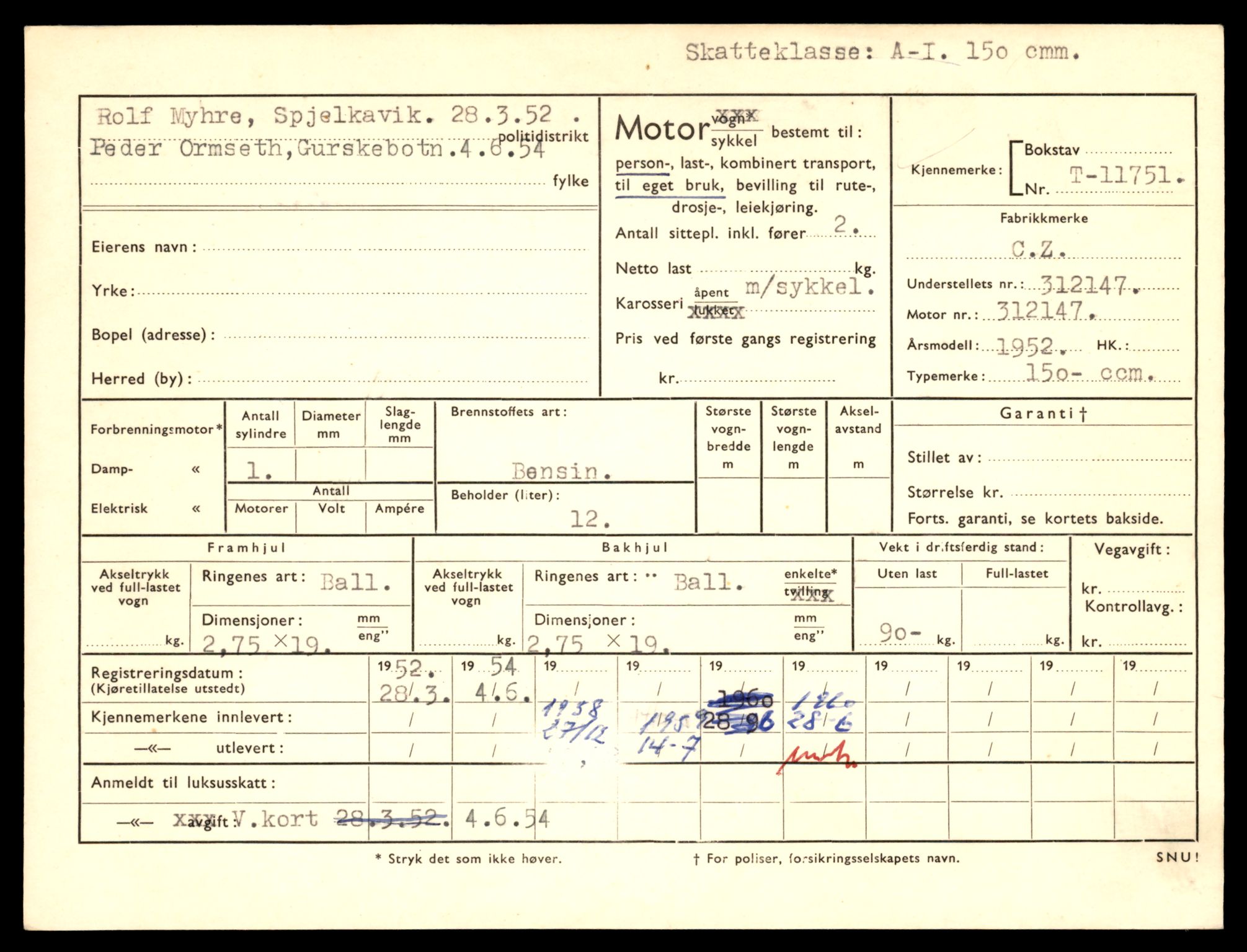Image resolution: width=1247 pixels, height=952 pixels.
Task: Click the Årsmodell value '1952.'
Action: [x=1031, y=346]
